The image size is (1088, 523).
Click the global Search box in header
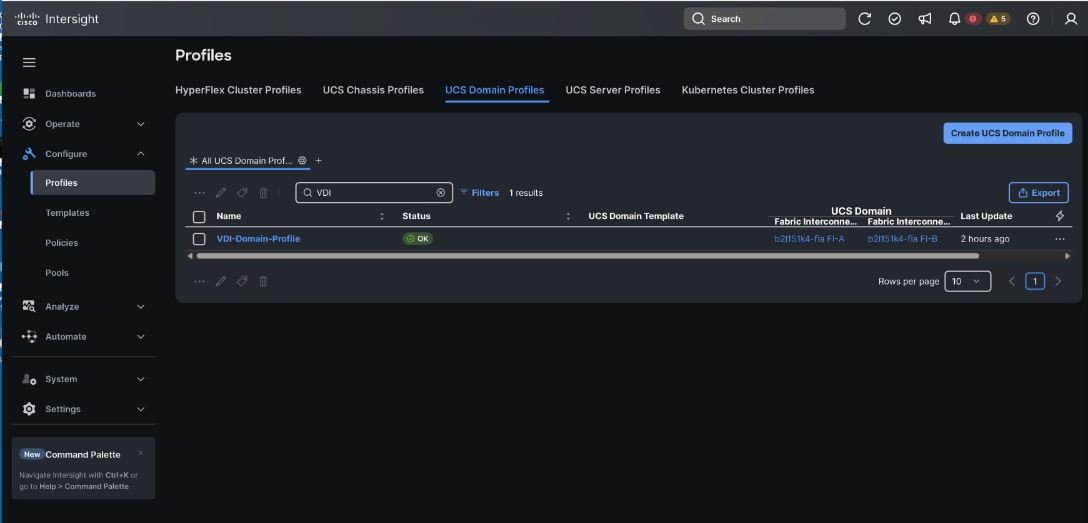pyautogui.click(x=765, y=19)
